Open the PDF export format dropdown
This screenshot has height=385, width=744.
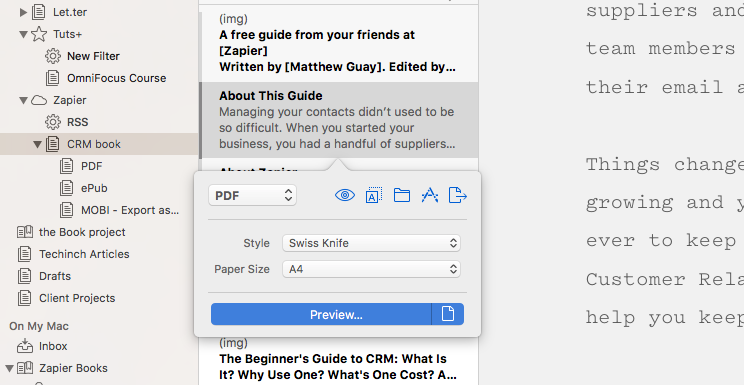coord(252,195)
